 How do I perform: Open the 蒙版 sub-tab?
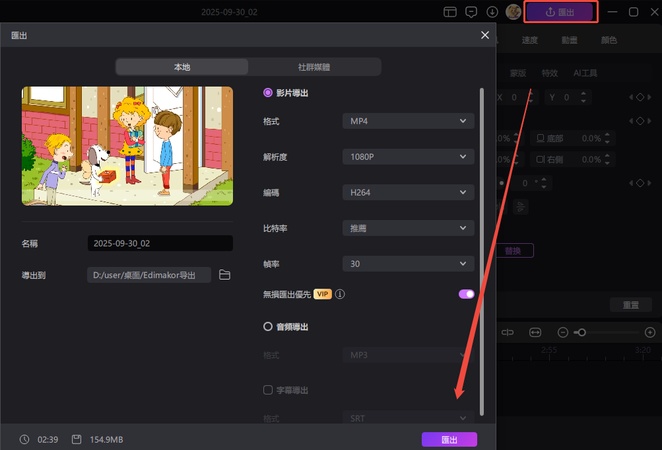[x=518, y=73]
